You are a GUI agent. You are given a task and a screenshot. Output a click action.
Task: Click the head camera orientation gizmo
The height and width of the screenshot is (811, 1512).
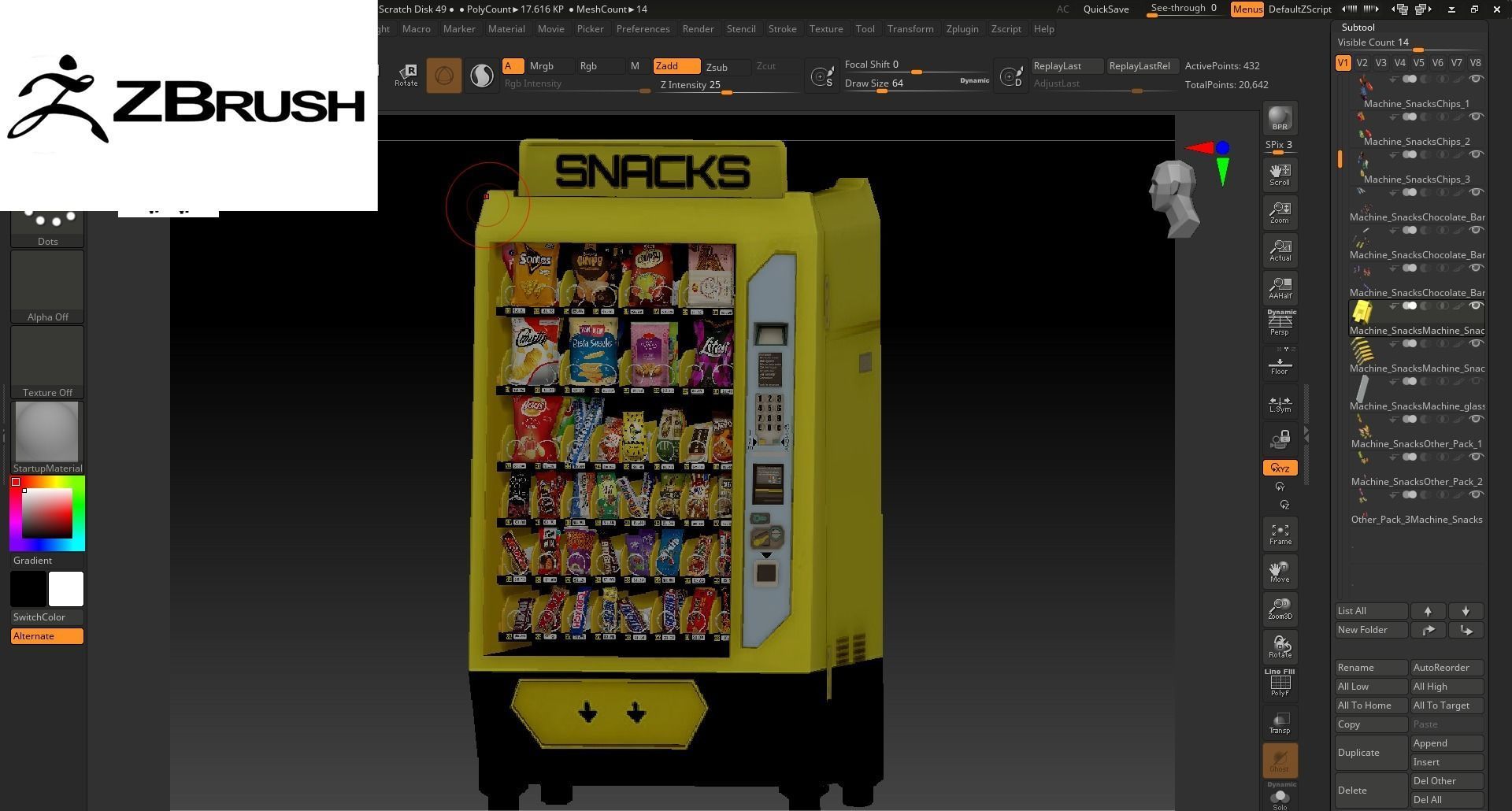[x=1174, y=198]
